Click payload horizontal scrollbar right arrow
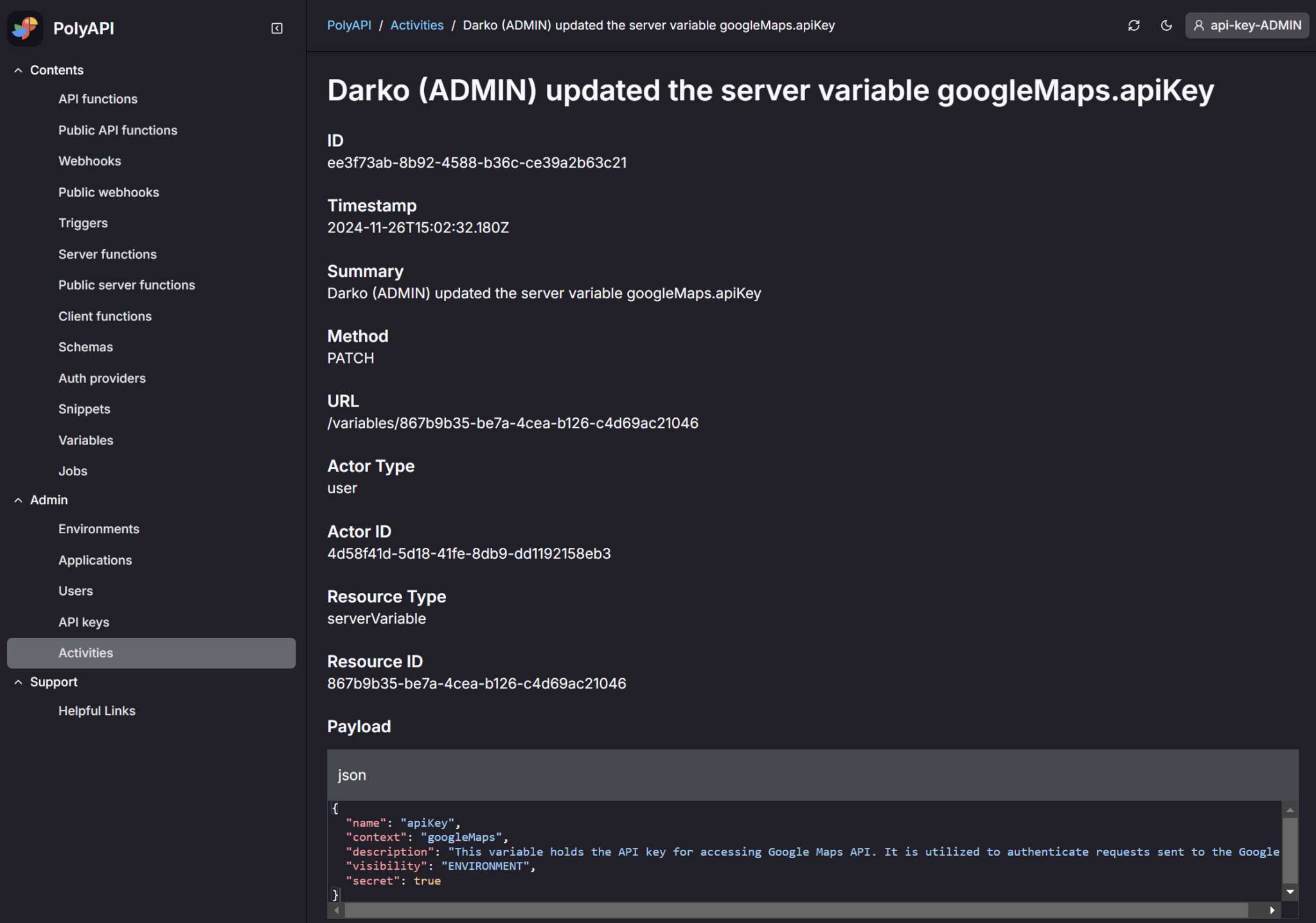This screenshot has height=923, width=1316. click(x=1272, y=910)
